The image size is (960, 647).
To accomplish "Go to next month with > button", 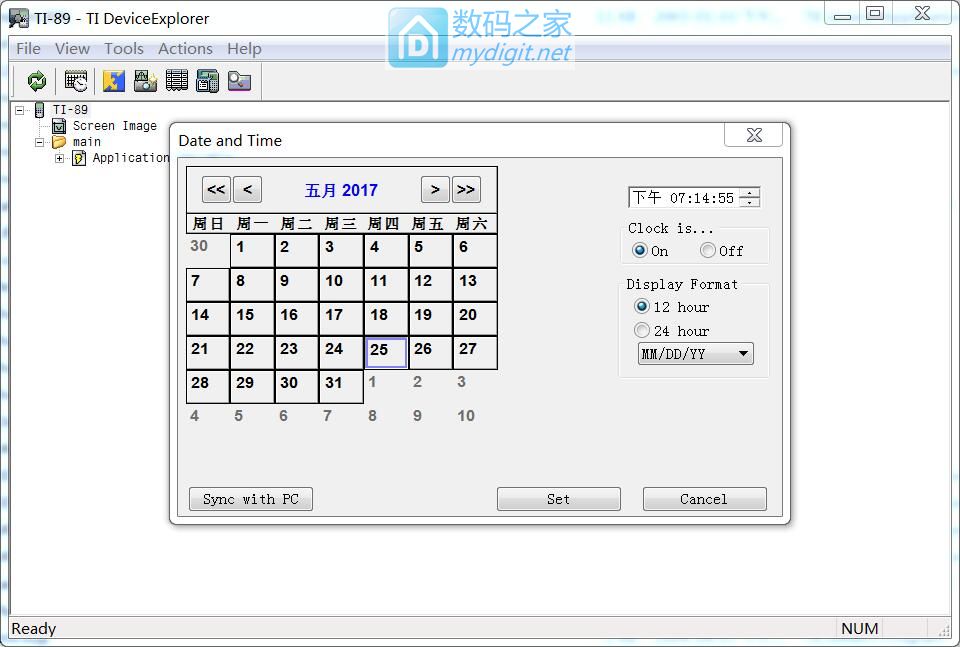I will [435, 190].
